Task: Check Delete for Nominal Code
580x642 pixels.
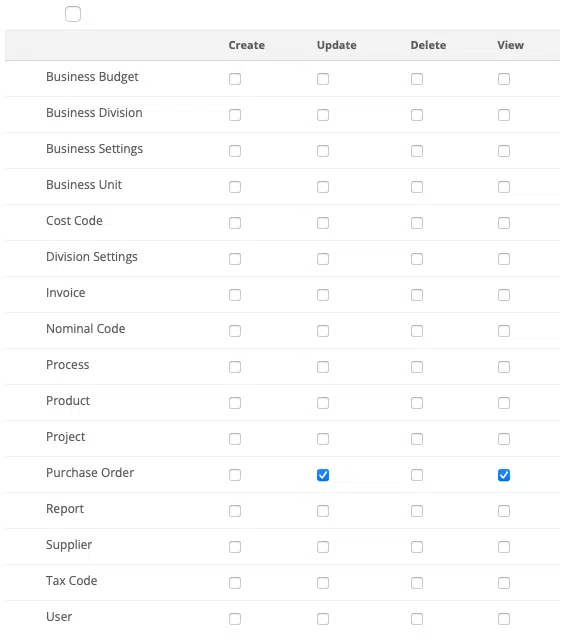Action: [x=417, y=331]
